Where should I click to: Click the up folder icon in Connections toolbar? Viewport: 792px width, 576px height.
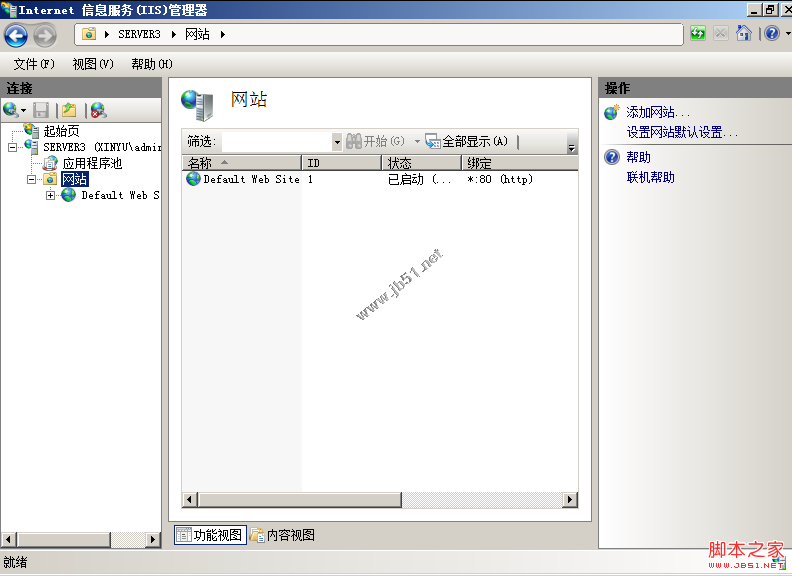point(69,110)
